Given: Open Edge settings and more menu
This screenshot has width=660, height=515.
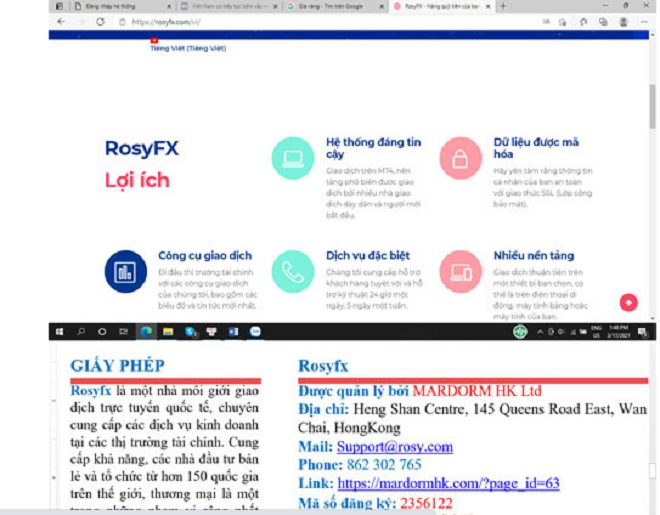Looking at the screenshot, I should point(644,22).
